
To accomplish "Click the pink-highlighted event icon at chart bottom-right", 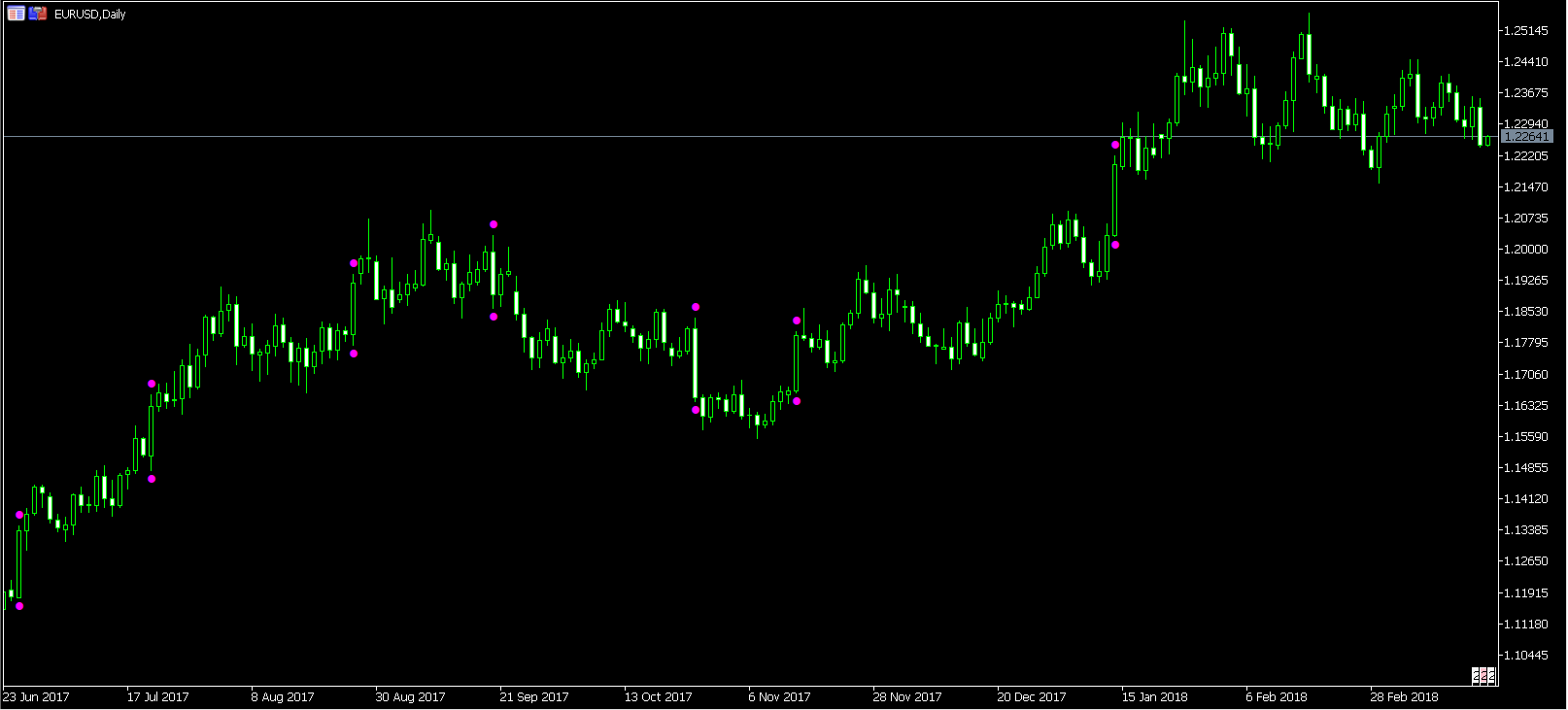I will point(1483,676).
